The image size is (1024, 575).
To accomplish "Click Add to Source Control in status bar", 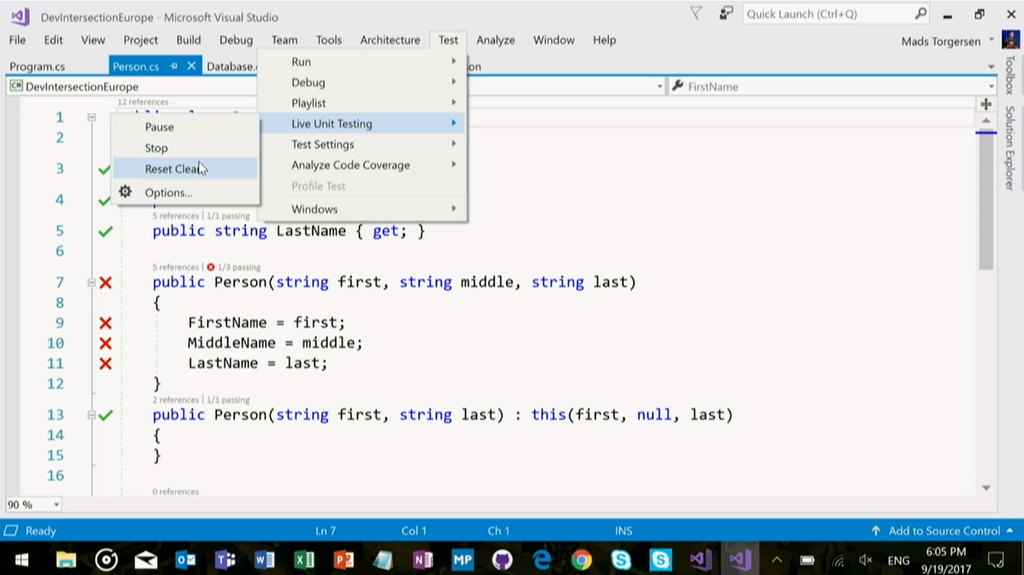I will 944,531.
